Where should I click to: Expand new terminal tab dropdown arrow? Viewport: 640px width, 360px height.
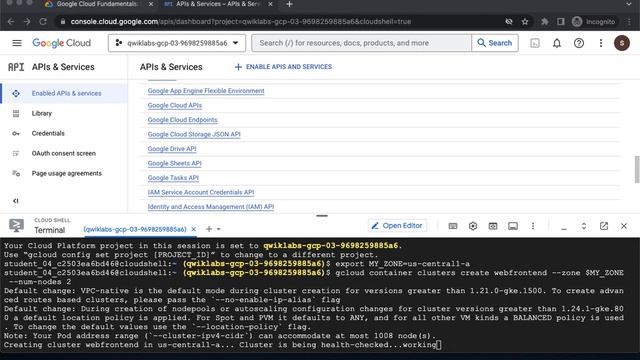tap(219, 229)
